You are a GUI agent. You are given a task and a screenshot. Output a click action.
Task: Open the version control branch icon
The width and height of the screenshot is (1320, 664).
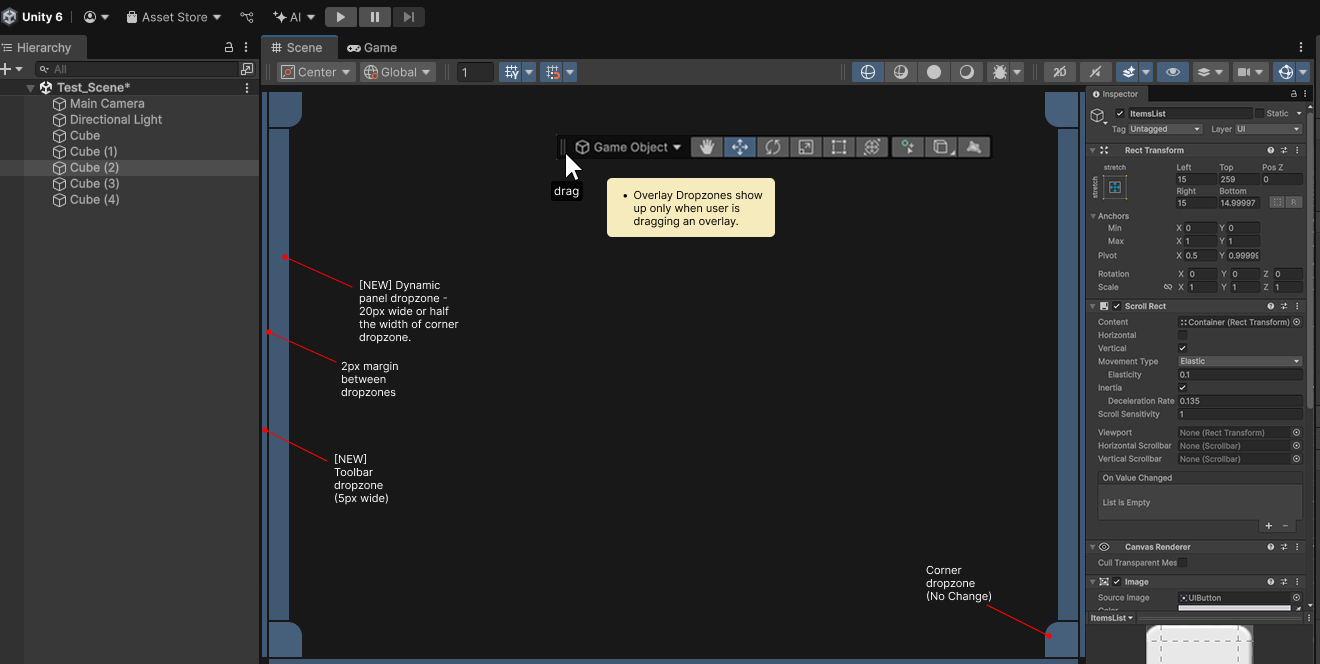(247, 17)
